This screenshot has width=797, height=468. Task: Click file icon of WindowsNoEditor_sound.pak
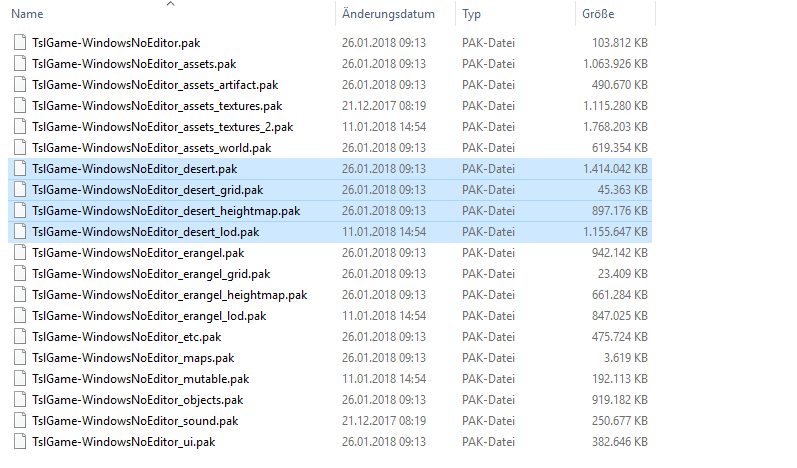[x=20, y=421]
